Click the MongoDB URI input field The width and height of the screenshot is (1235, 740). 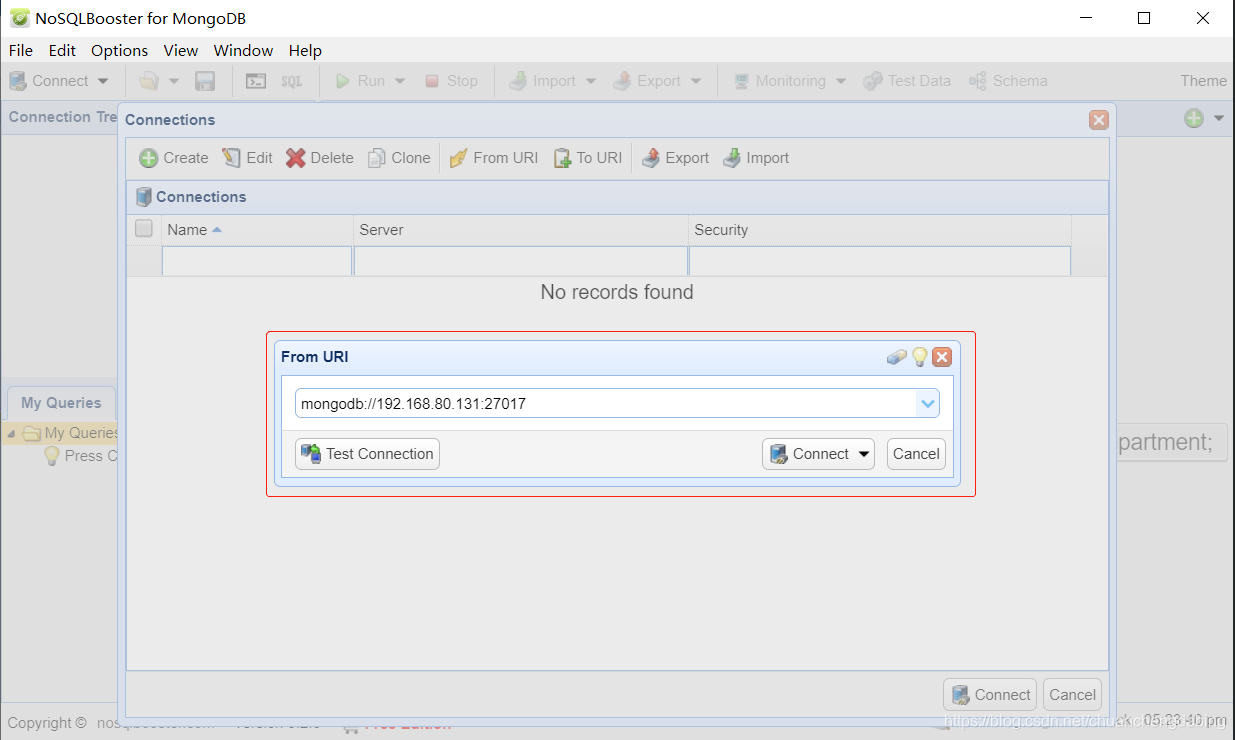coord(605,404)
